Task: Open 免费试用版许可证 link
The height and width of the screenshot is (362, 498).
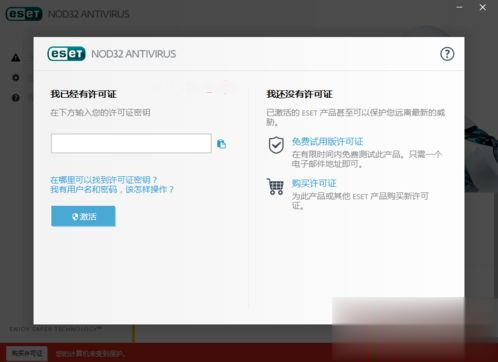Action: tap(327, 142)
